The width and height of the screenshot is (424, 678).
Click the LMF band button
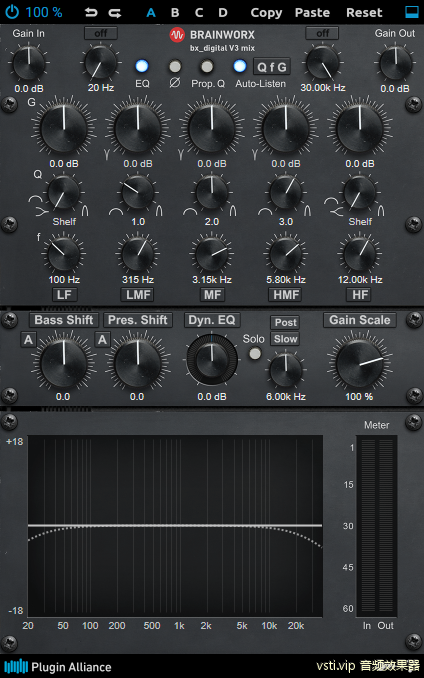(138, 295)
